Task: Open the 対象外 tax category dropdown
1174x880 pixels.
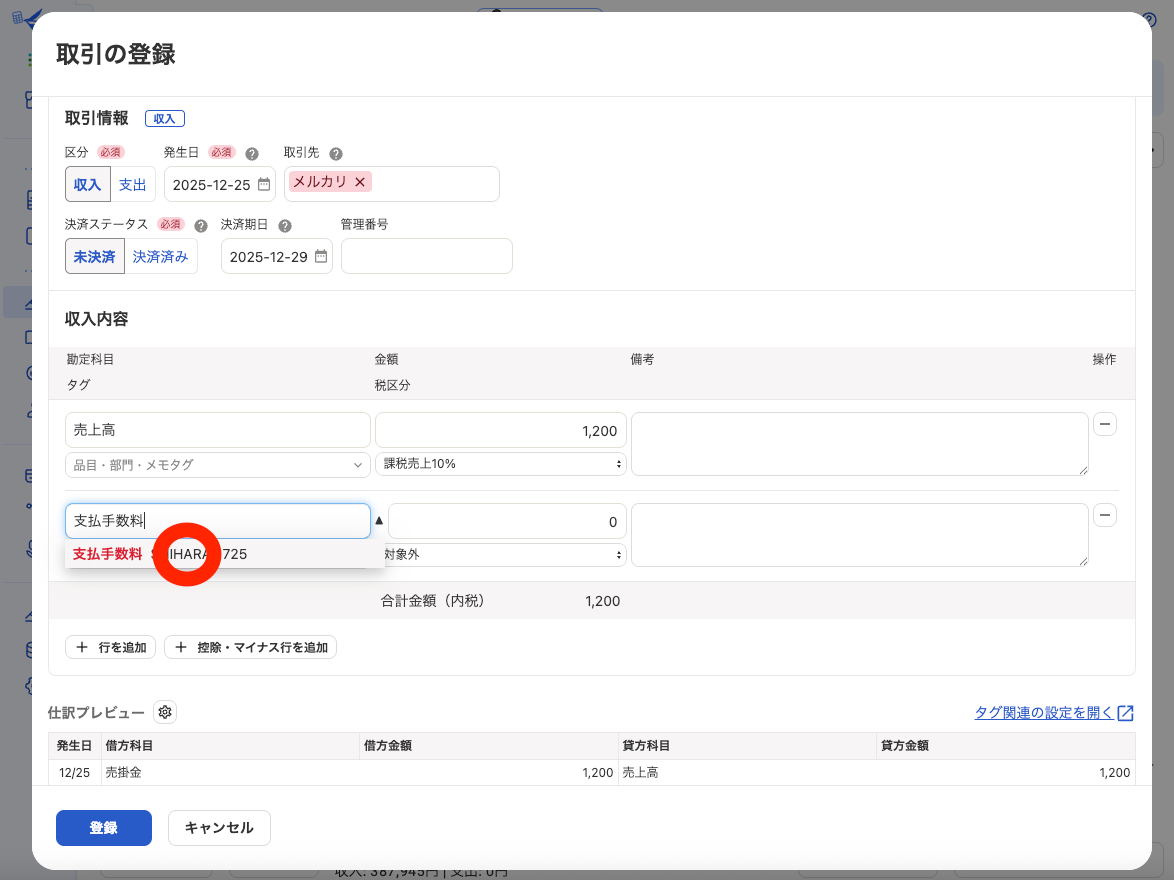Action: (x=505, y=554)
